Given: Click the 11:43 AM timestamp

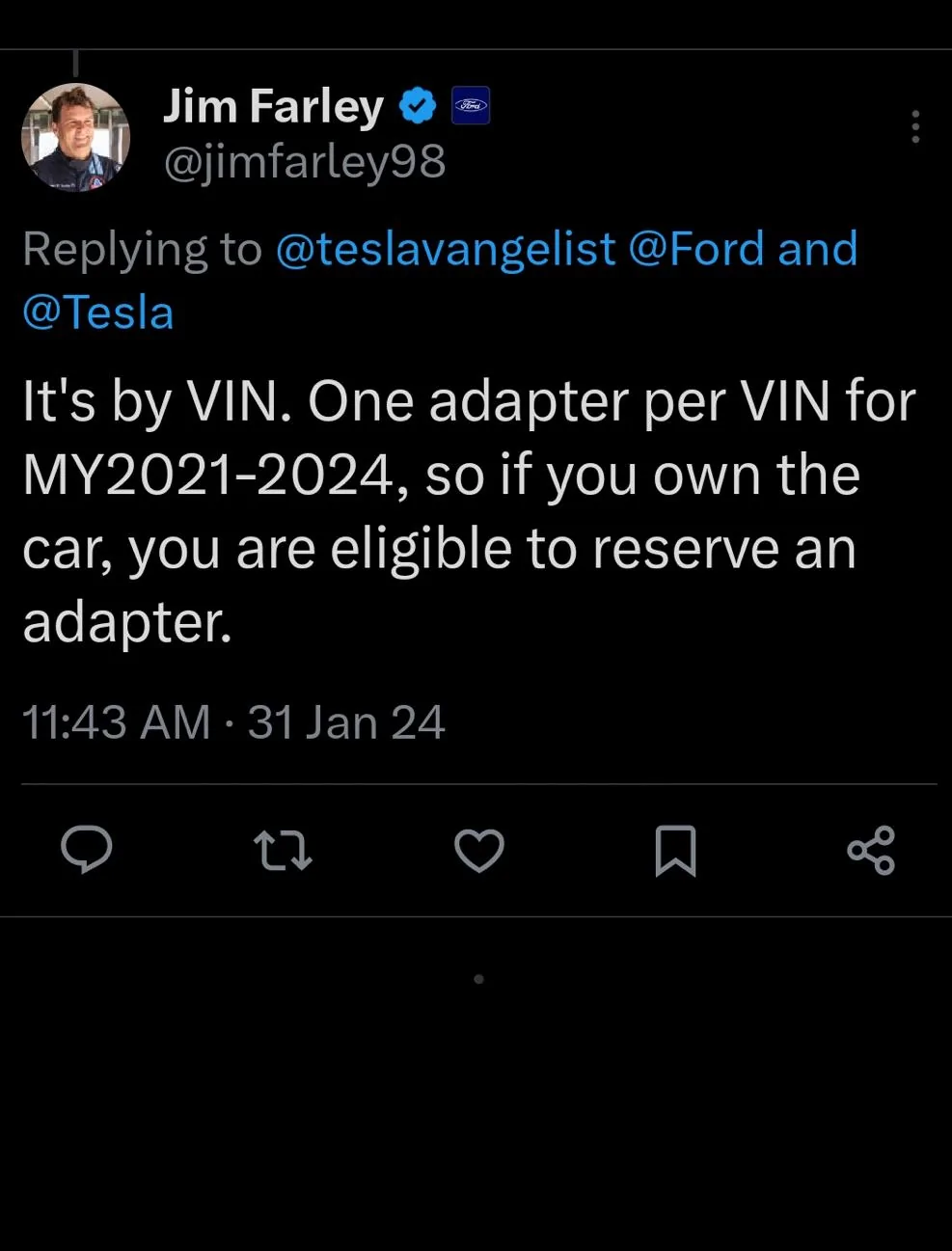Looking at the screenshot, I should click(x=116, y=722).
